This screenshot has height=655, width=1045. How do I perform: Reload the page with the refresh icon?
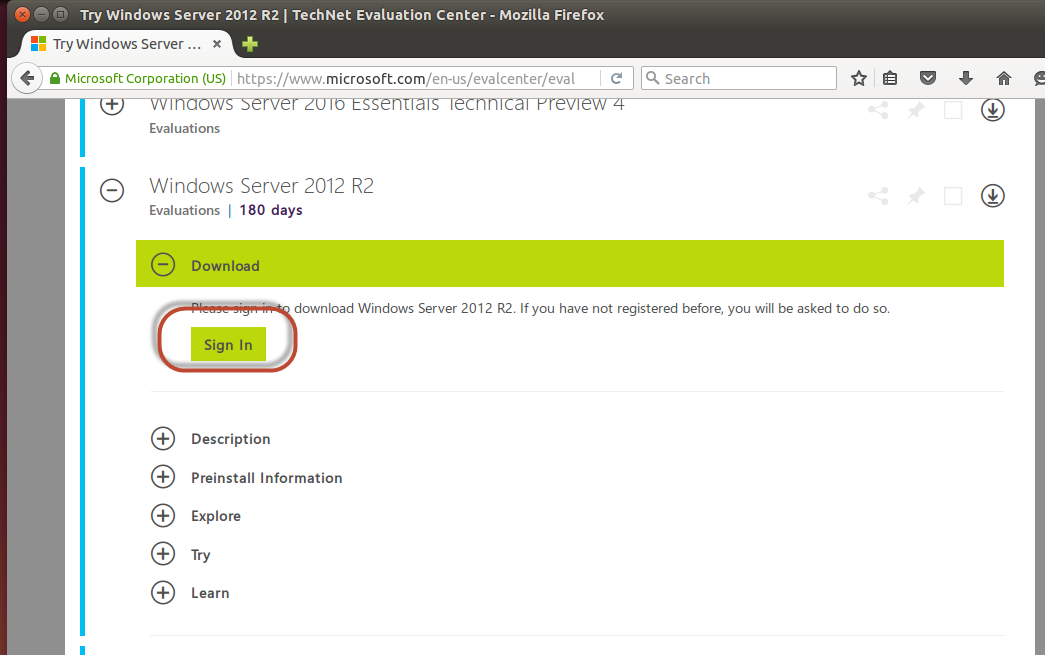[616, 79]
